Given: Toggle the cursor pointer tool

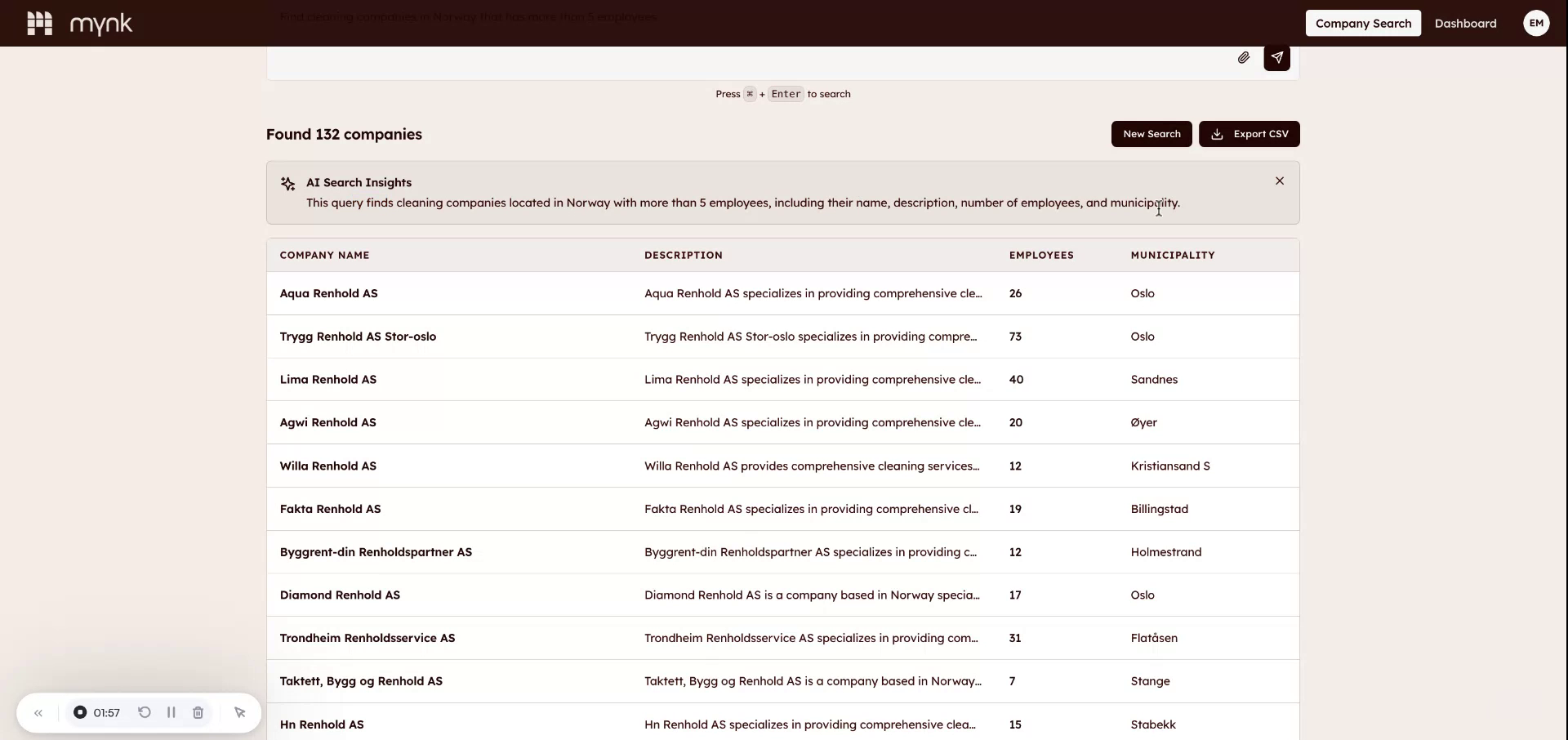Looking at the screenshot, I should (239, 712).
